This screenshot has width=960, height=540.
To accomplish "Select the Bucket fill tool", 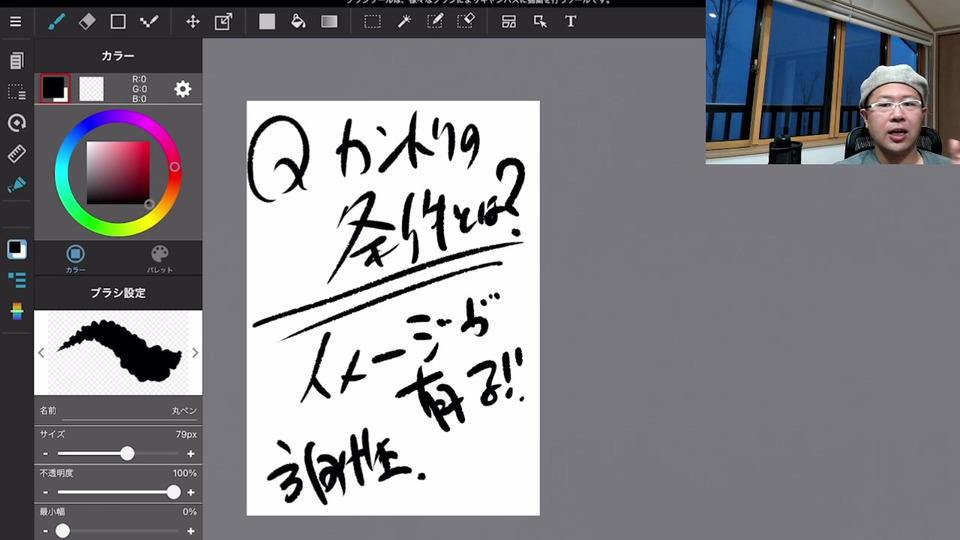I will (x=298, y=21).
